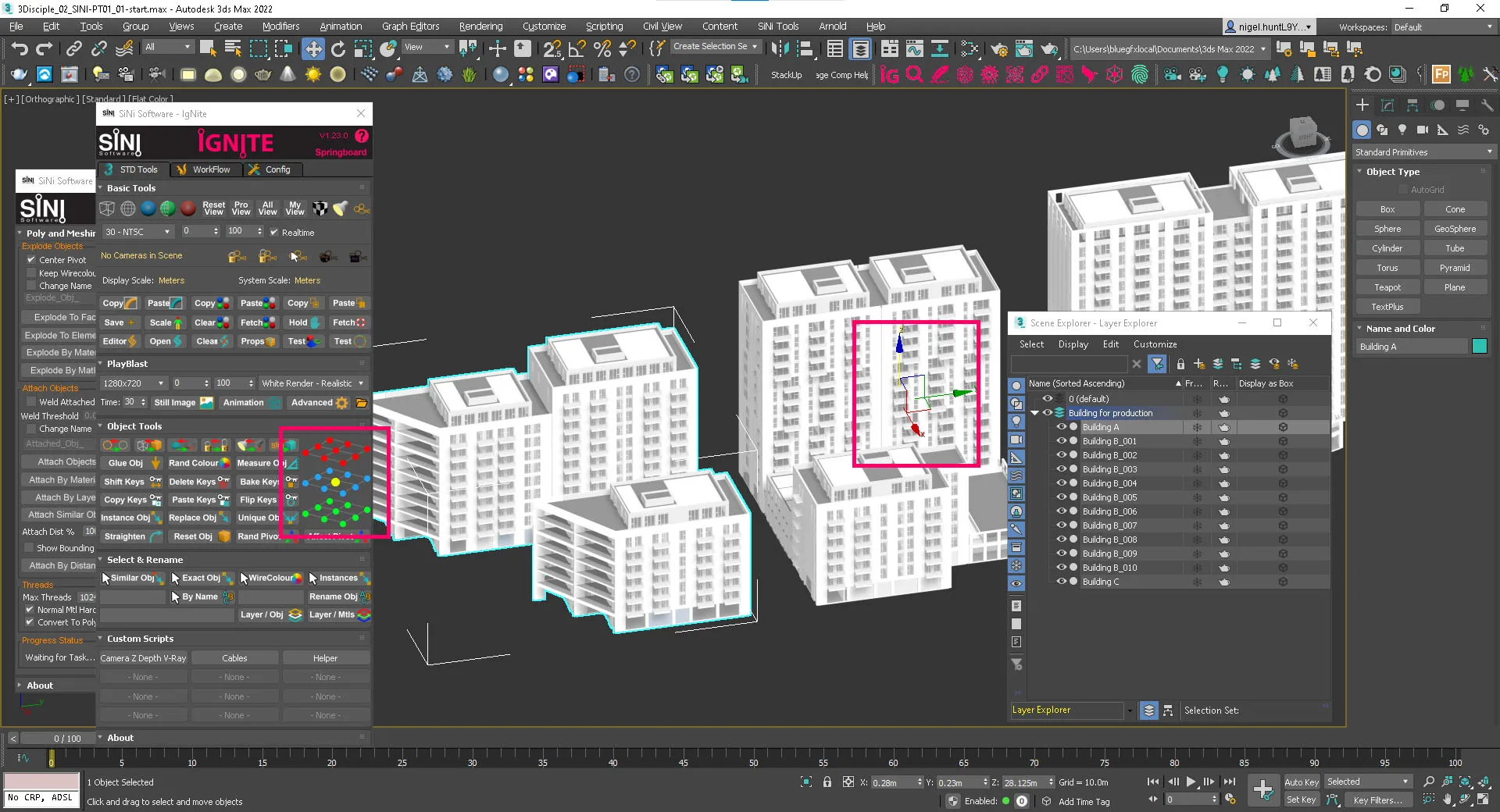Screen dimensions: 1500x812
Task: Click the Auto Key button
Action: [1301, 782]
